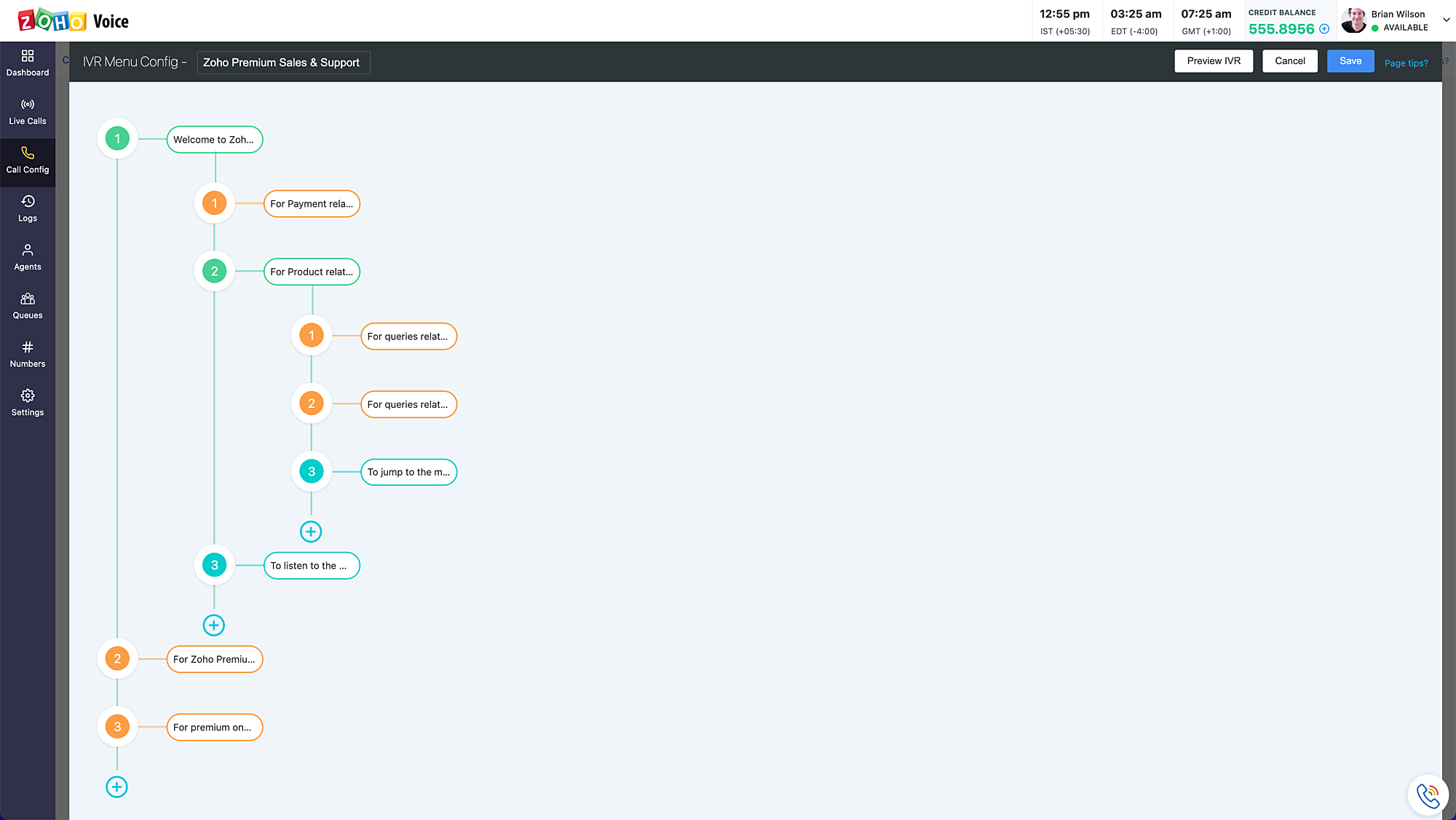Add option under Product related submenu

tap(311, 532)
